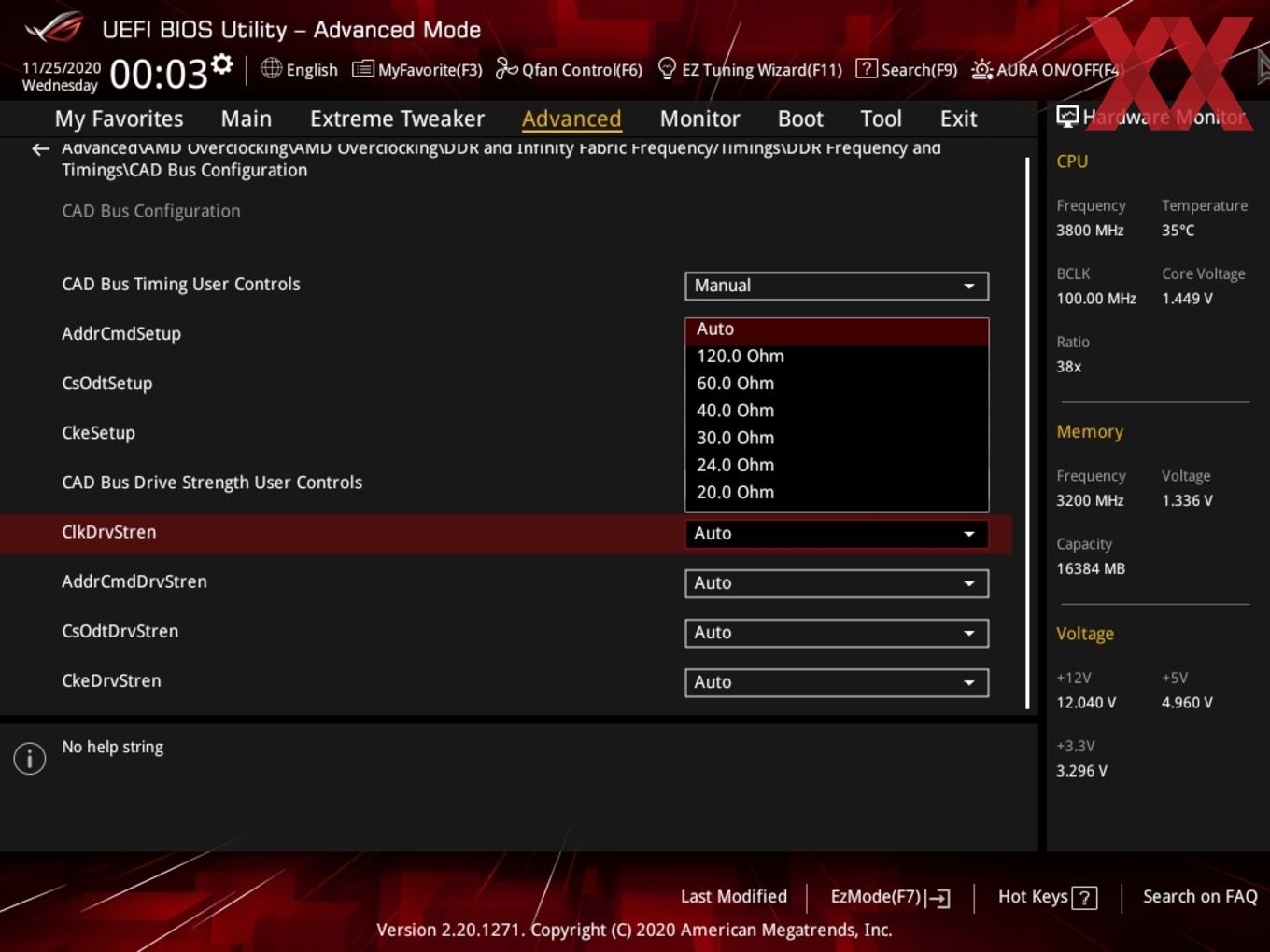Click the info icon beside help string

coord(30,758)
